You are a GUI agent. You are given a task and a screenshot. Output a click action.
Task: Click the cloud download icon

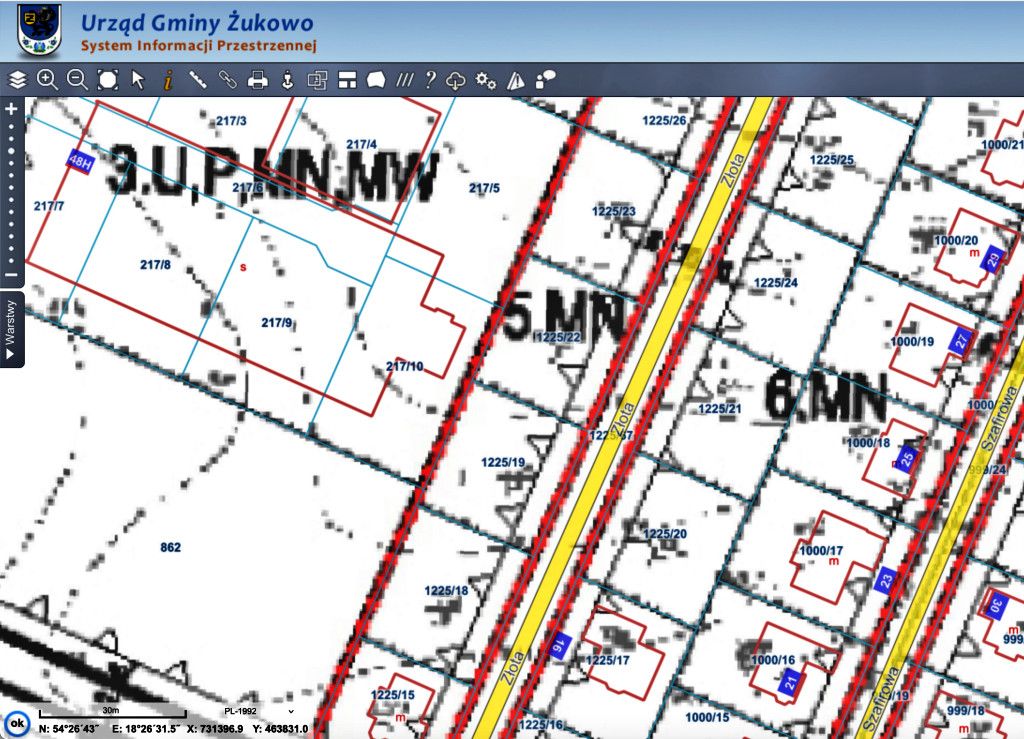tap(457, 80)
